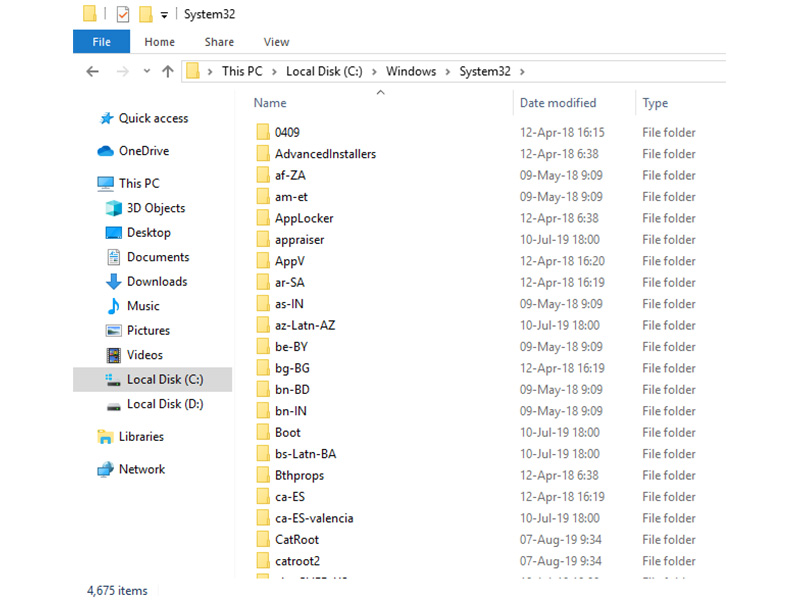800x600 pixels.
Task: Sort files by the Name column
Action: pyautogui.click(x=270, y=103)
